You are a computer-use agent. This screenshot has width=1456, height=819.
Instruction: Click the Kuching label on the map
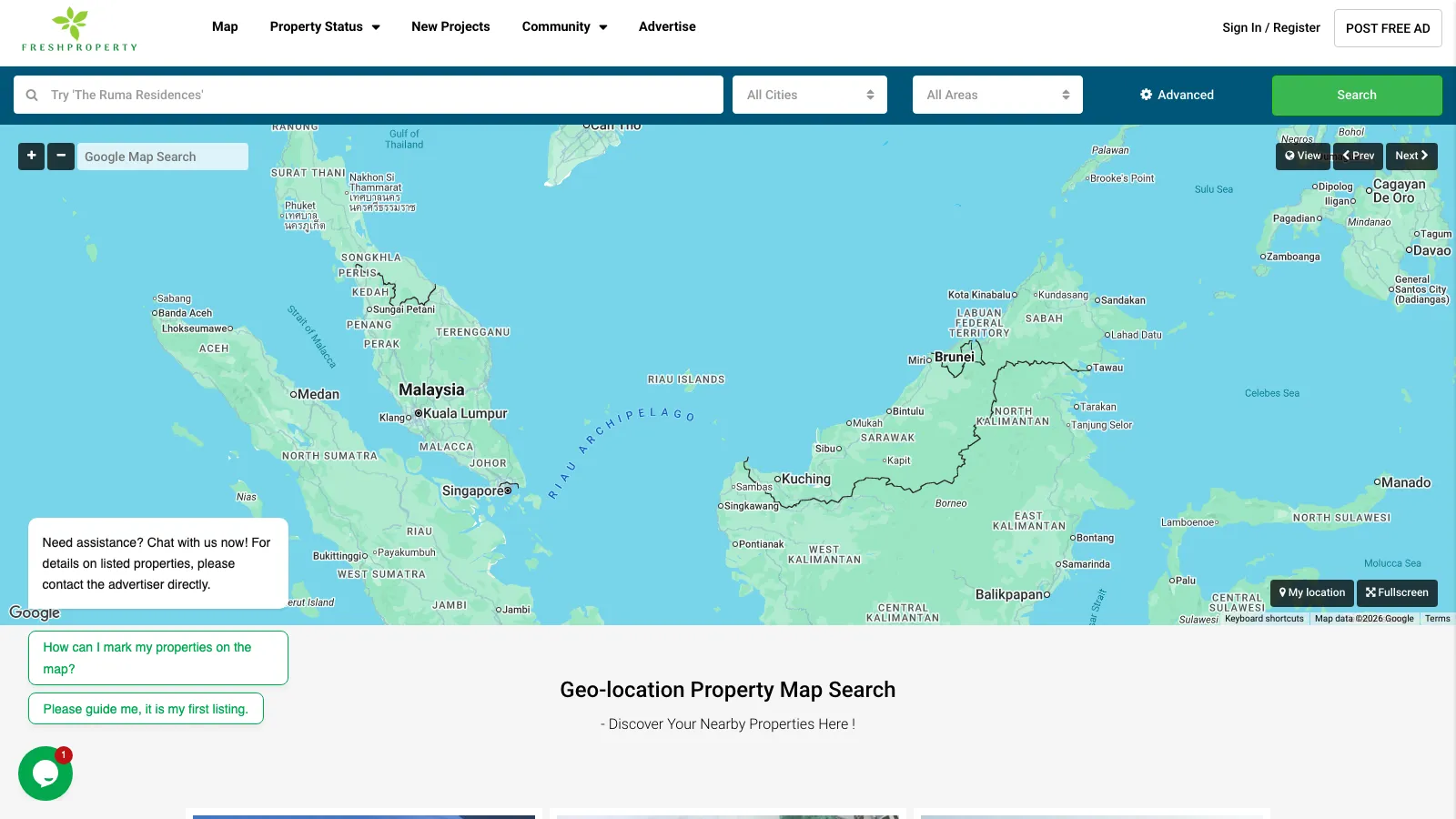coord(805,479)
